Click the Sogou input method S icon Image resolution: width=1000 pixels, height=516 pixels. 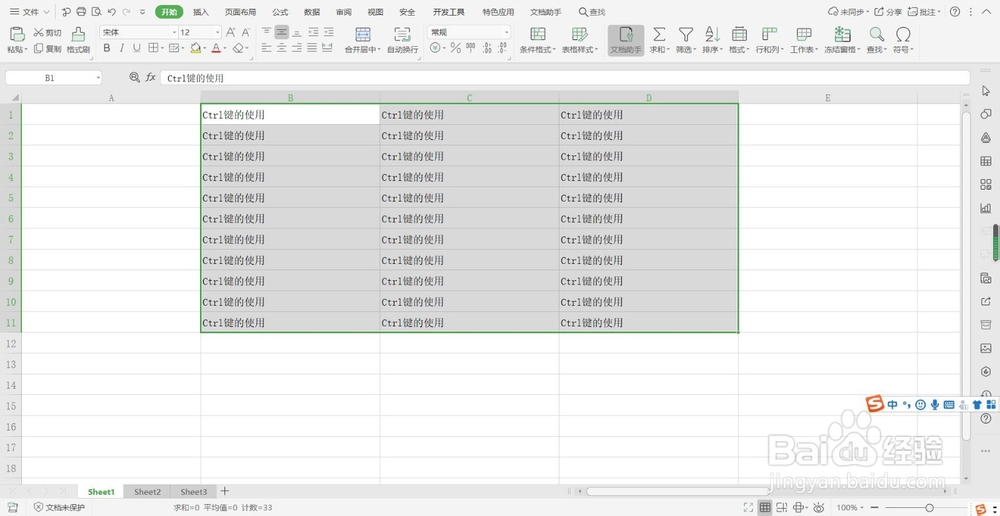876,403
